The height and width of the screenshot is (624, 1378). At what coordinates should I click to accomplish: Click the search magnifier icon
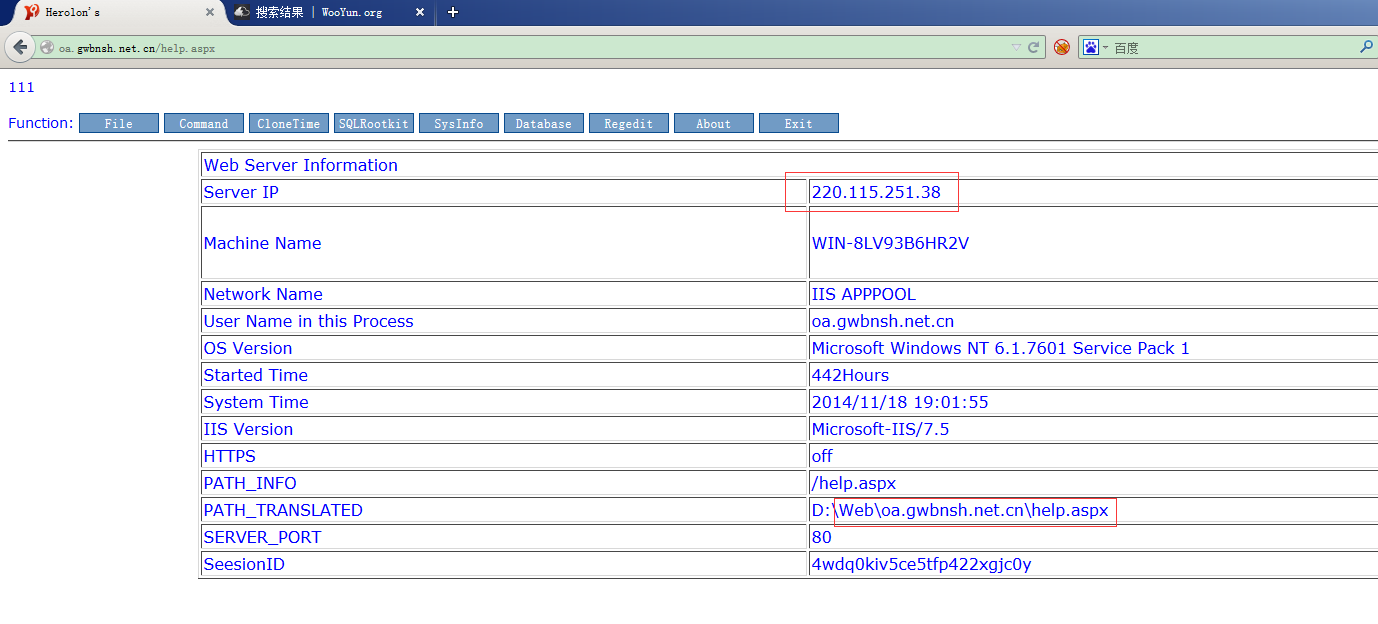pos(1366,47)
